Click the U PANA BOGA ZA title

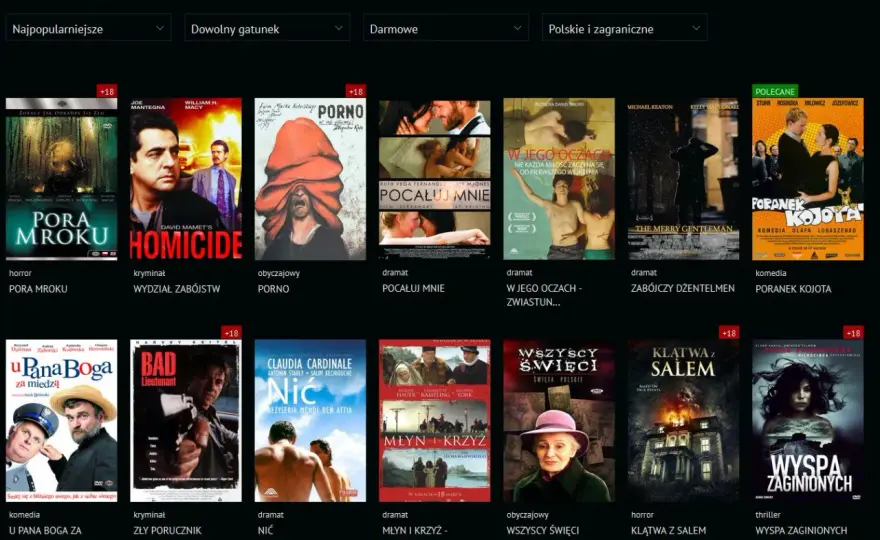[x=45, y=530]
